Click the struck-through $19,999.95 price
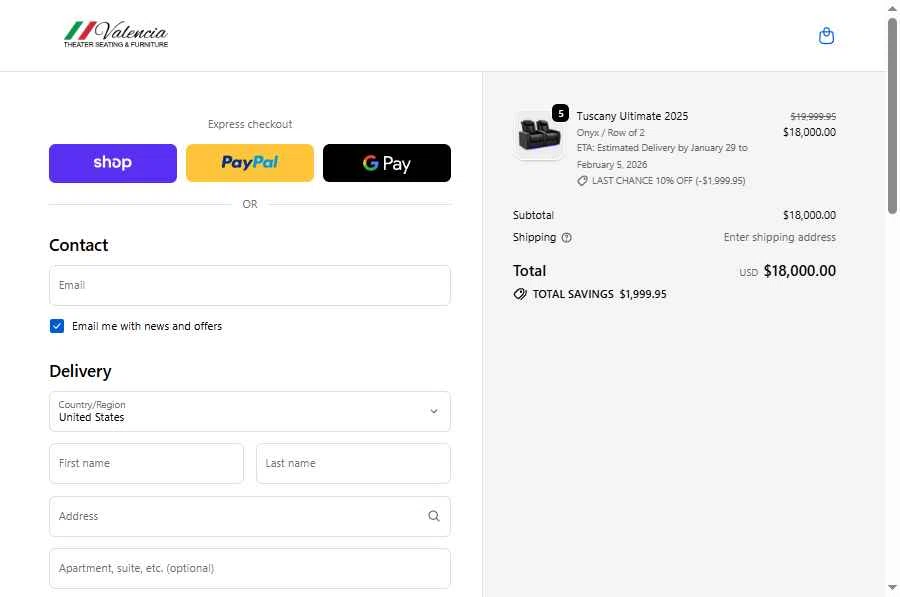Viewport: 900px width, 597px height. coord(813,117)
